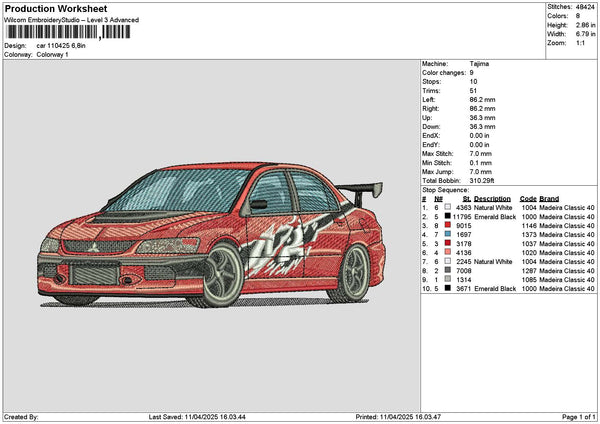Click the 'Left:' label
This screenshot has width=600, height=424.
click(428, 100)
